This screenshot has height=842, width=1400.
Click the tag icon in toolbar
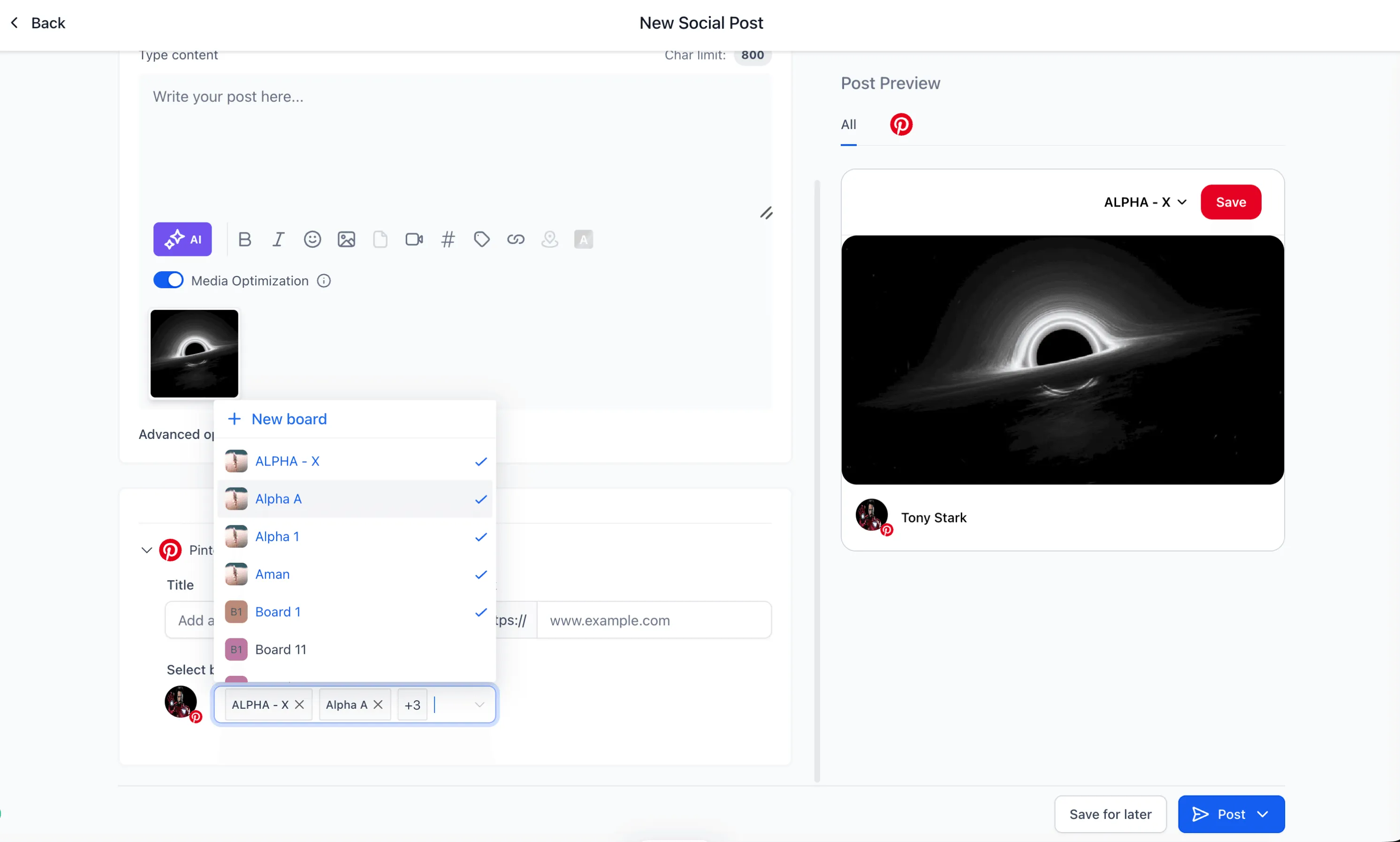click(481, 239)
